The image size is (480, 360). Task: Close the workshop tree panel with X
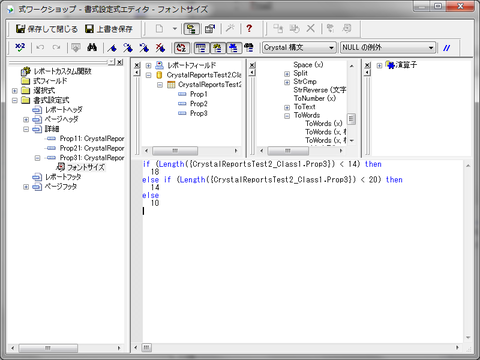[x=120, y=62]
